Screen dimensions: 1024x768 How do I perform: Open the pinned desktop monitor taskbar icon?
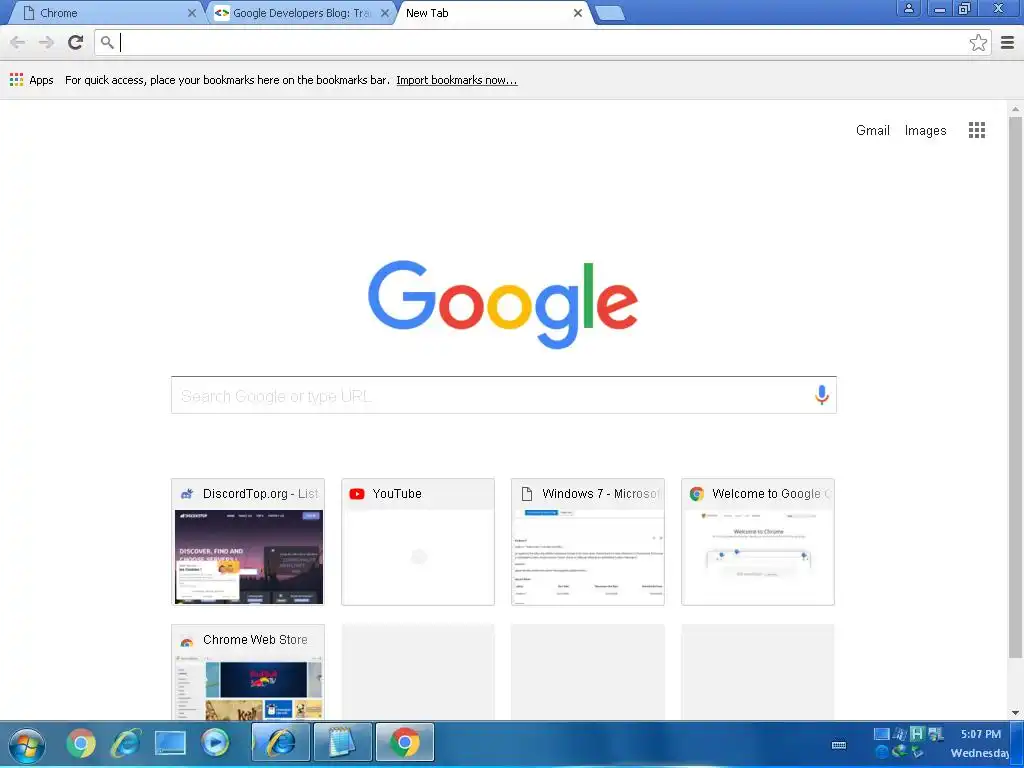click(x=170, y=743)
